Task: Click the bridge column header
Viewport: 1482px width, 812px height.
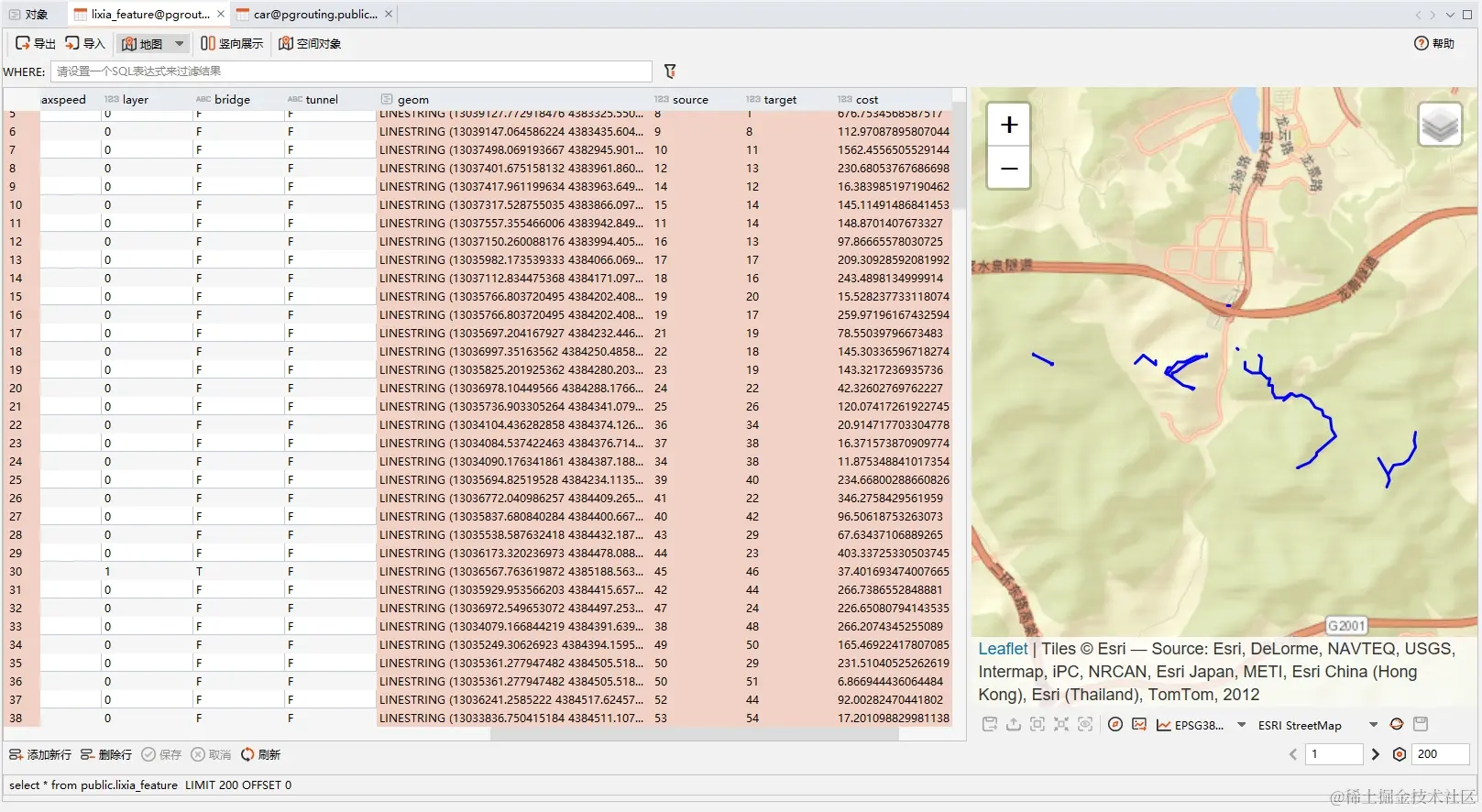Action: click(237, 99)
